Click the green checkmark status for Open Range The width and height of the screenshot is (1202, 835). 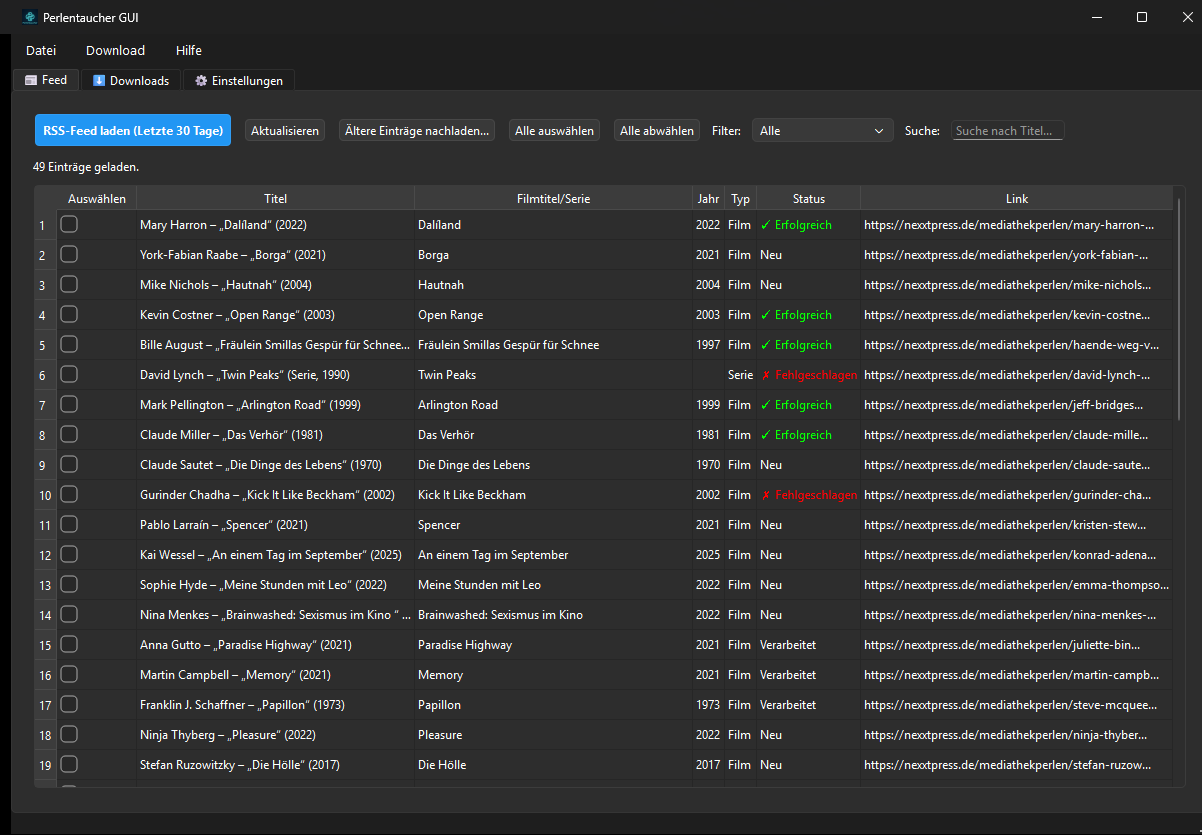click(765, 315)
